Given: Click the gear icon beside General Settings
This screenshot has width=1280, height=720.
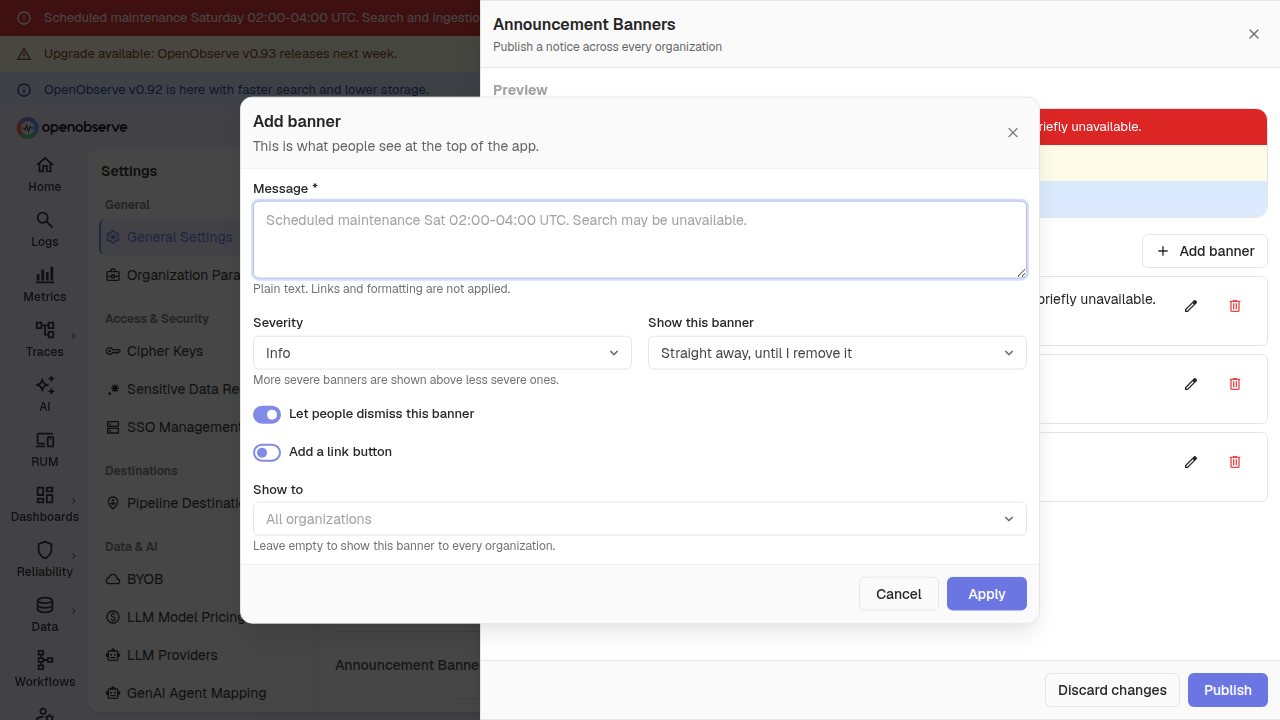Looking at the screenshot, I should click(x=113, y=237).
